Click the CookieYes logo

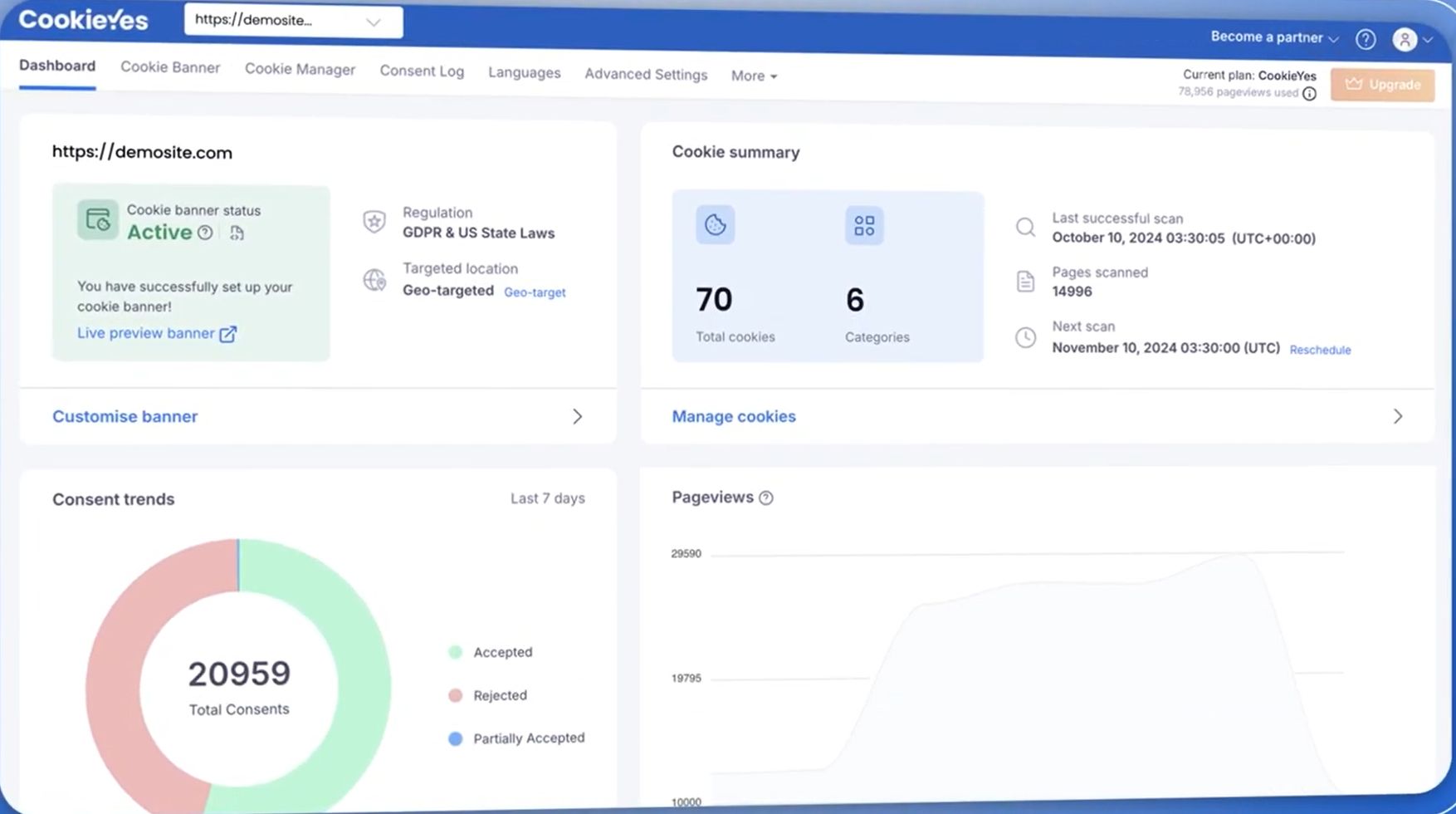pyautogui.click(x=83, y=20)
